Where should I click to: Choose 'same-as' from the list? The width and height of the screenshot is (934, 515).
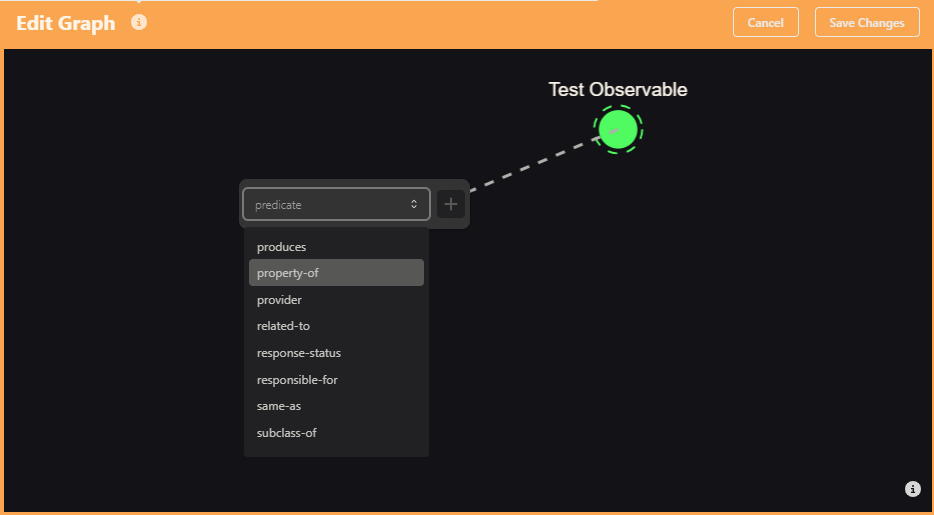pos(337,406)
